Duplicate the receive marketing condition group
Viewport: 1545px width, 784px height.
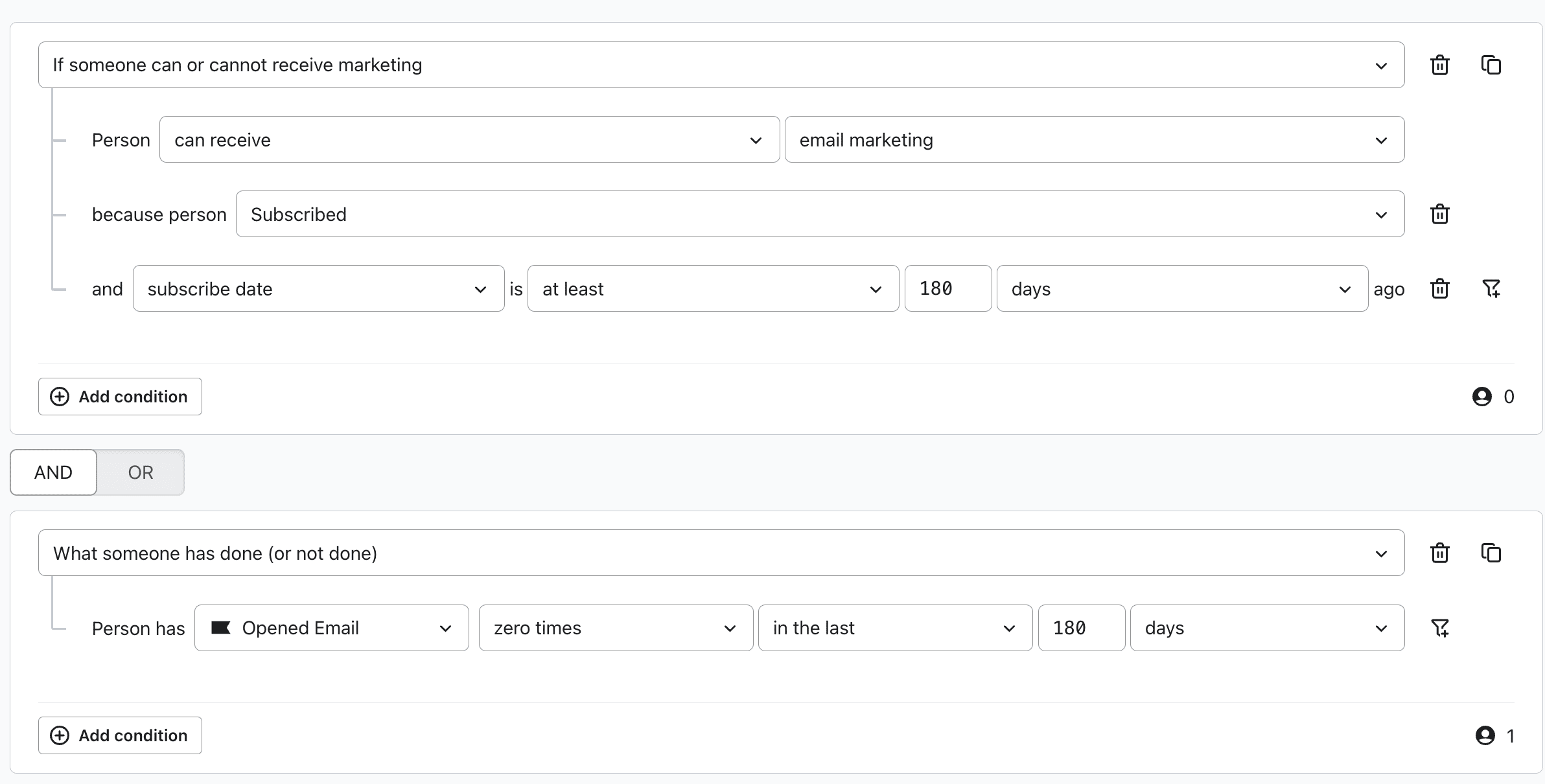point(1491,65)
